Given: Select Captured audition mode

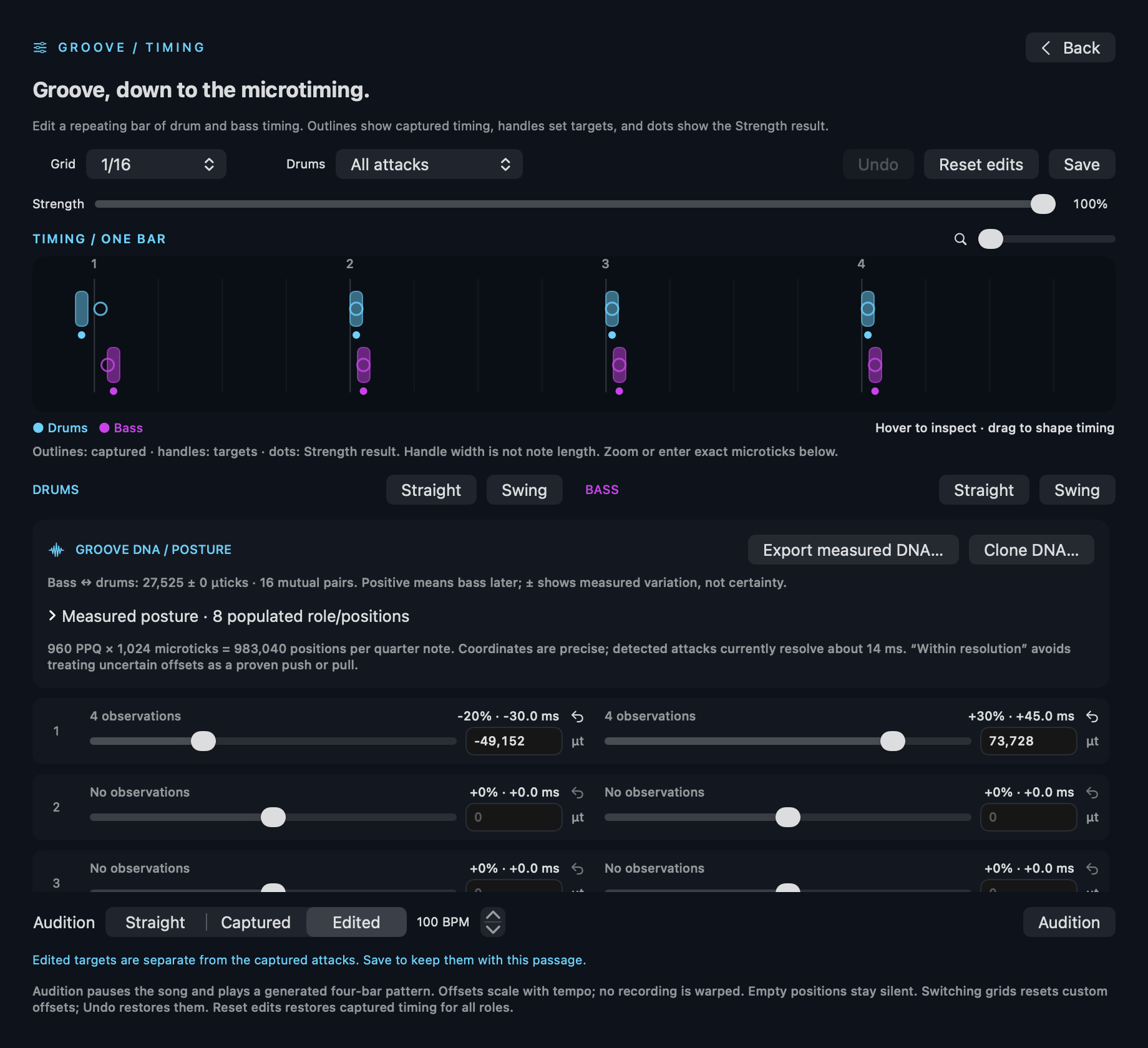Looking at the screenshot, I should tap(256, 923).
